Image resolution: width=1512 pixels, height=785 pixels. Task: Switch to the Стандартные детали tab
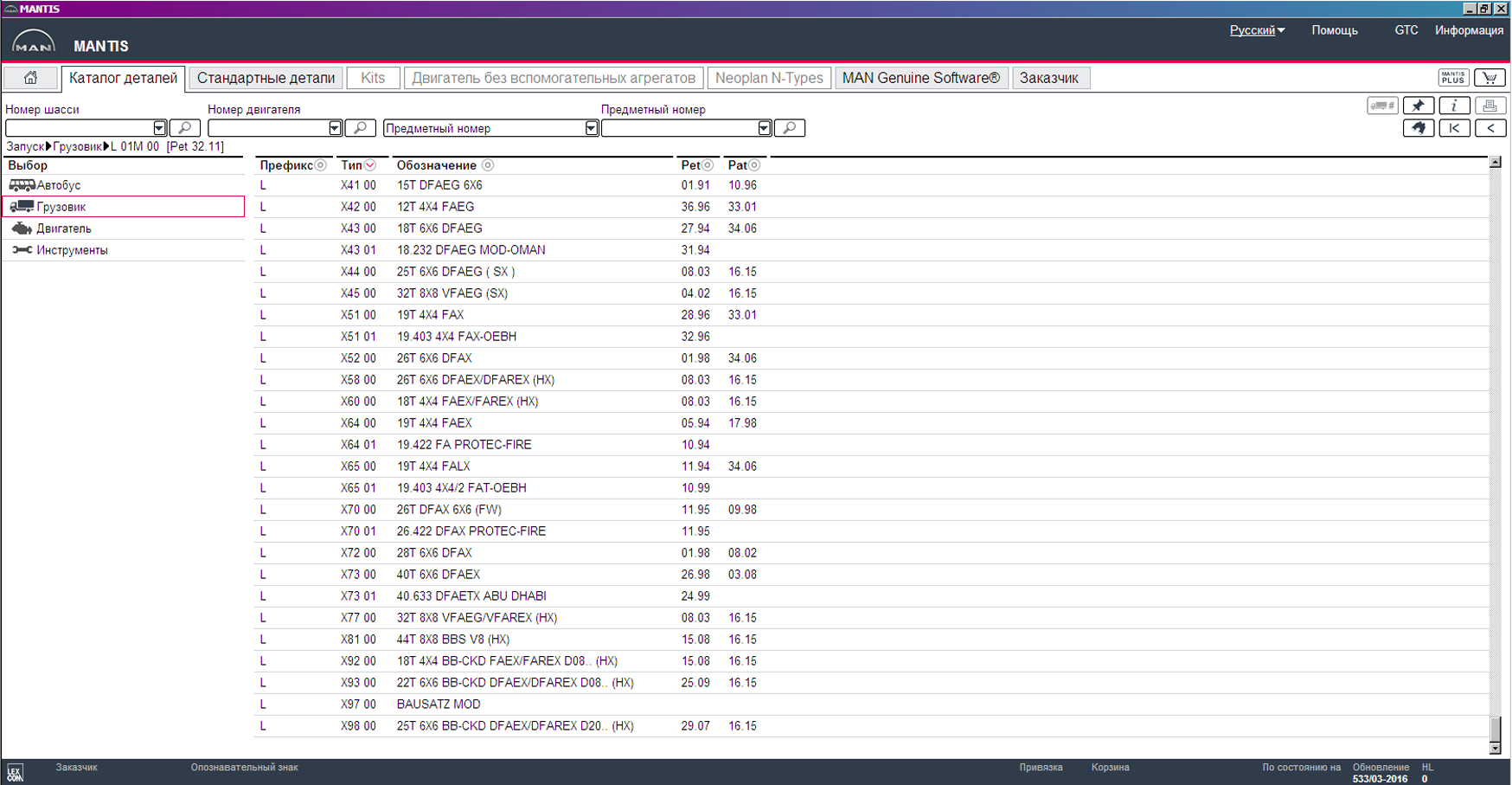(266, 78)
